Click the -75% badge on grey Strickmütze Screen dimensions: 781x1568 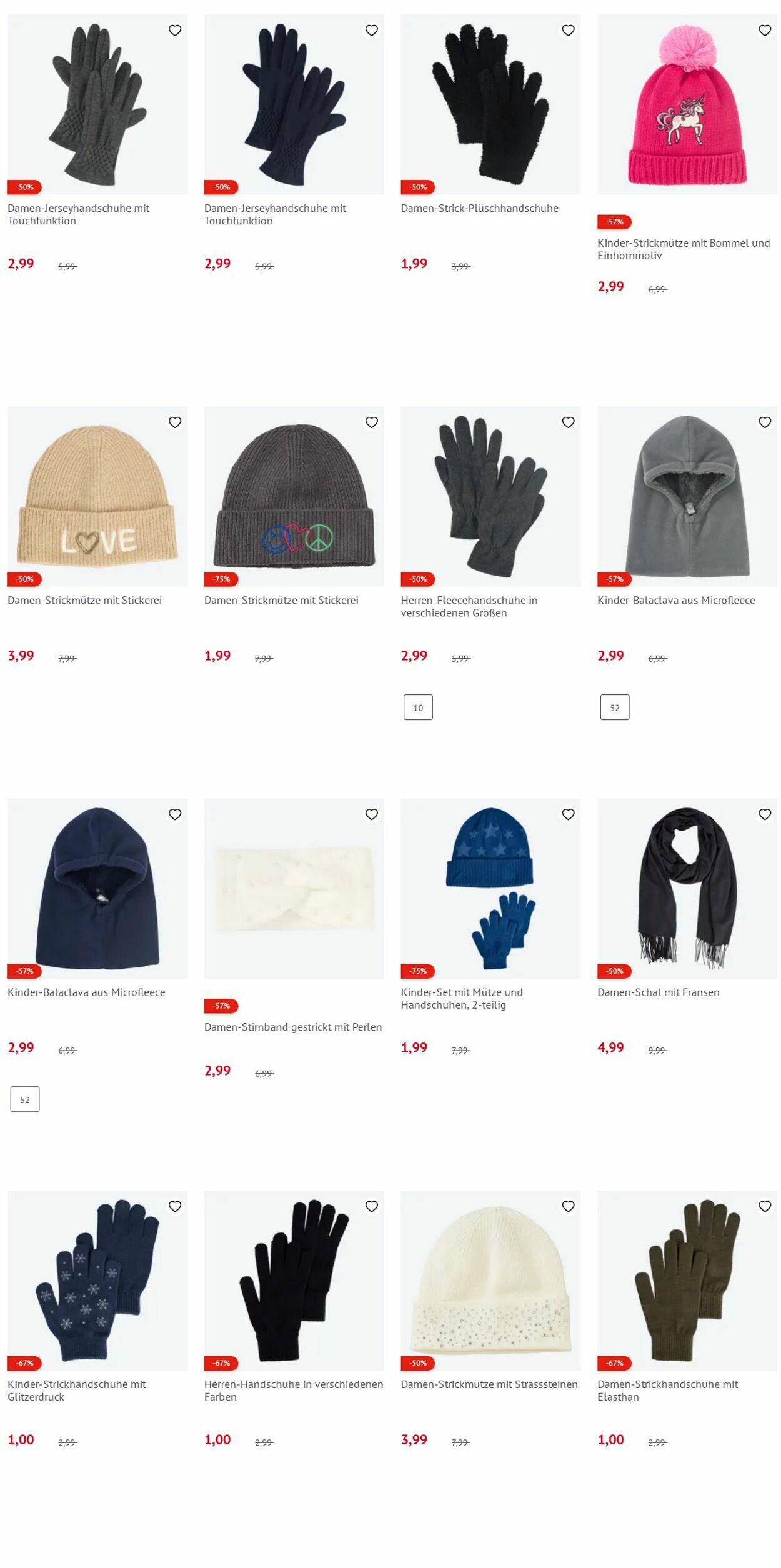[221, 579]
